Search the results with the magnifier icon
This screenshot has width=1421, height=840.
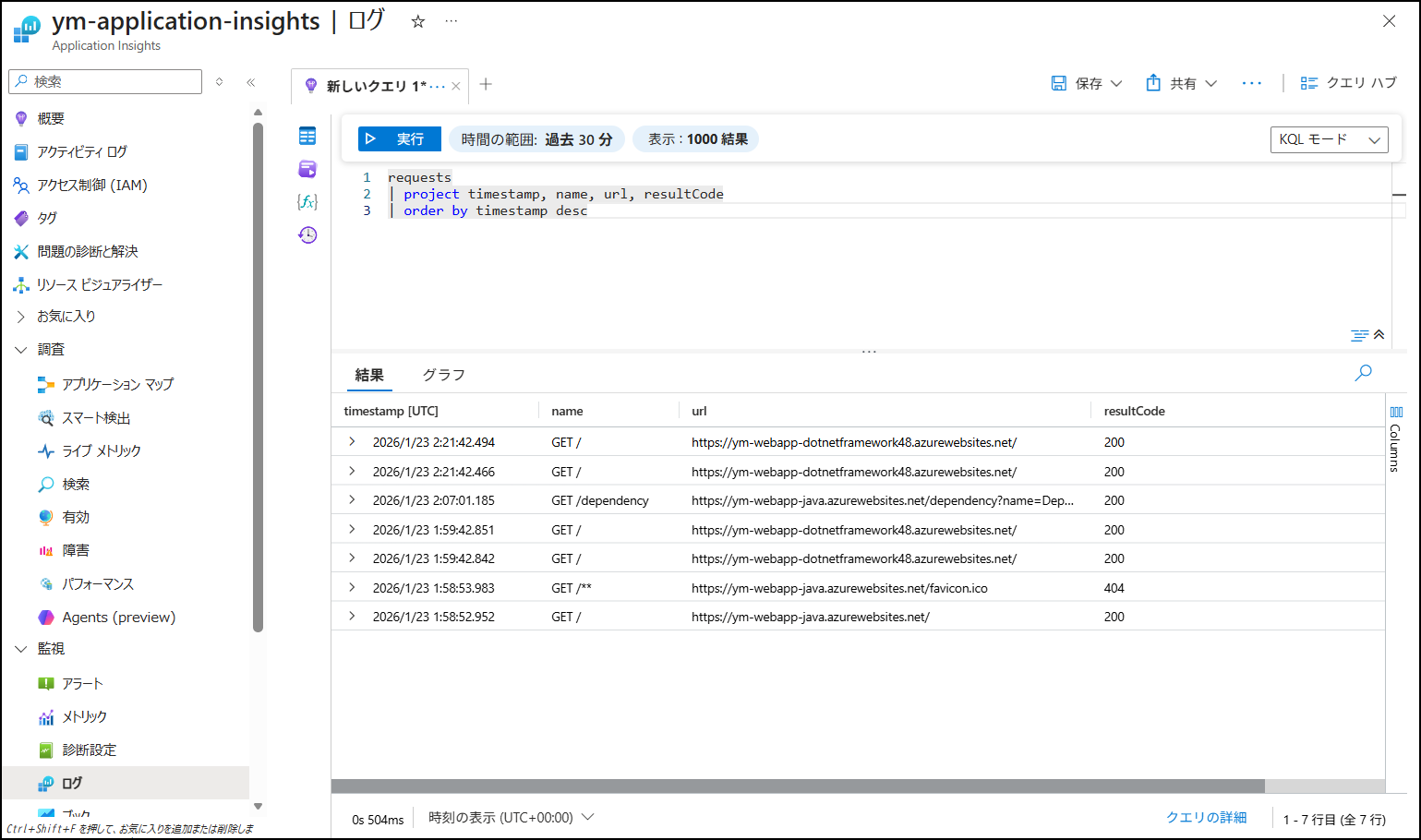pyautogui.click(x=1363, y=373)
